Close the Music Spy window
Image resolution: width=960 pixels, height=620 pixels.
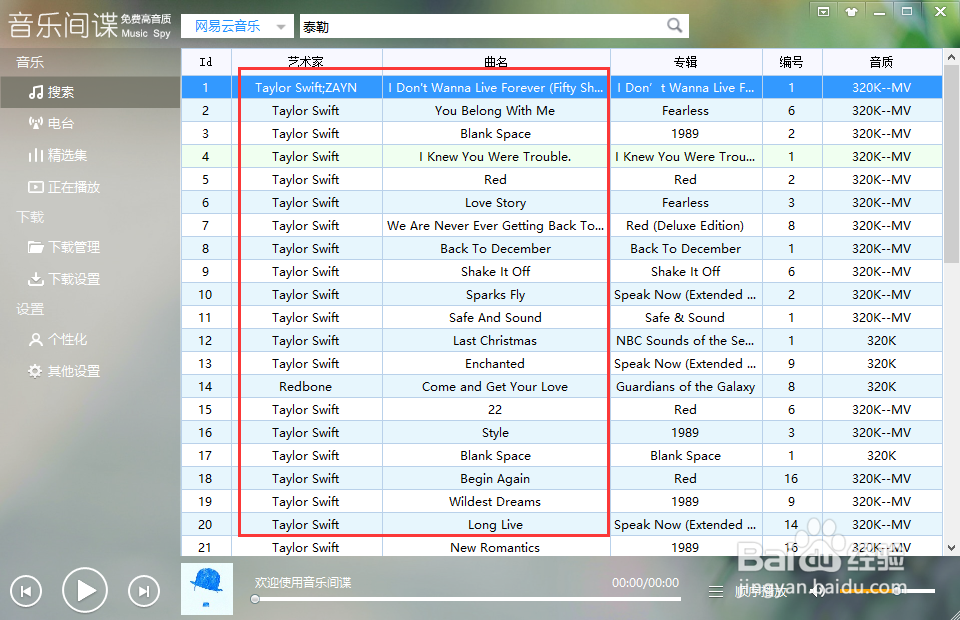940,12
